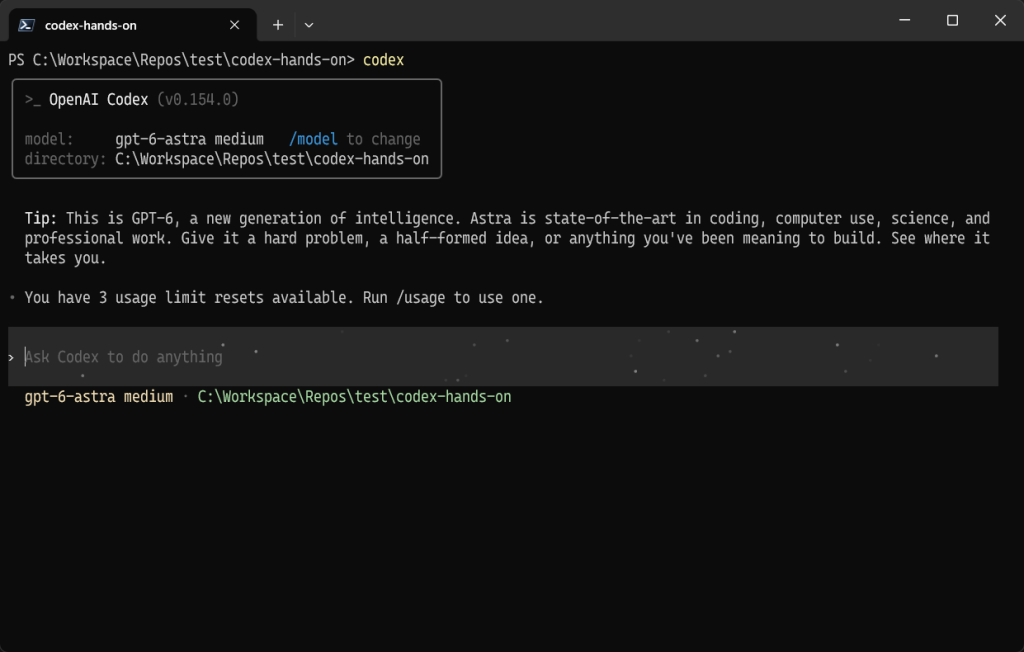
Task: Click the 'OpenAI Codex' title text
Action: [99, 99]
